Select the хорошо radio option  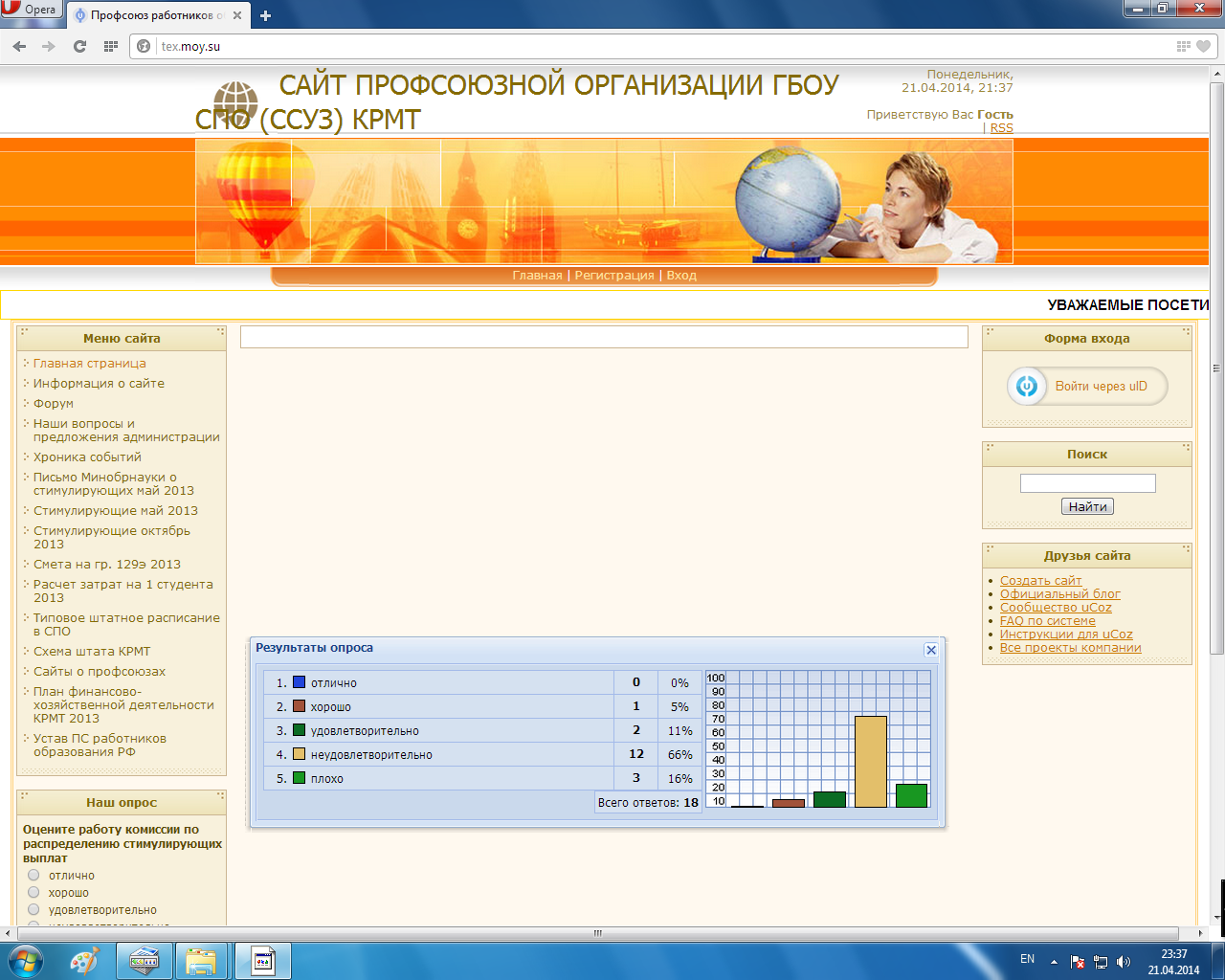[33, 892]
